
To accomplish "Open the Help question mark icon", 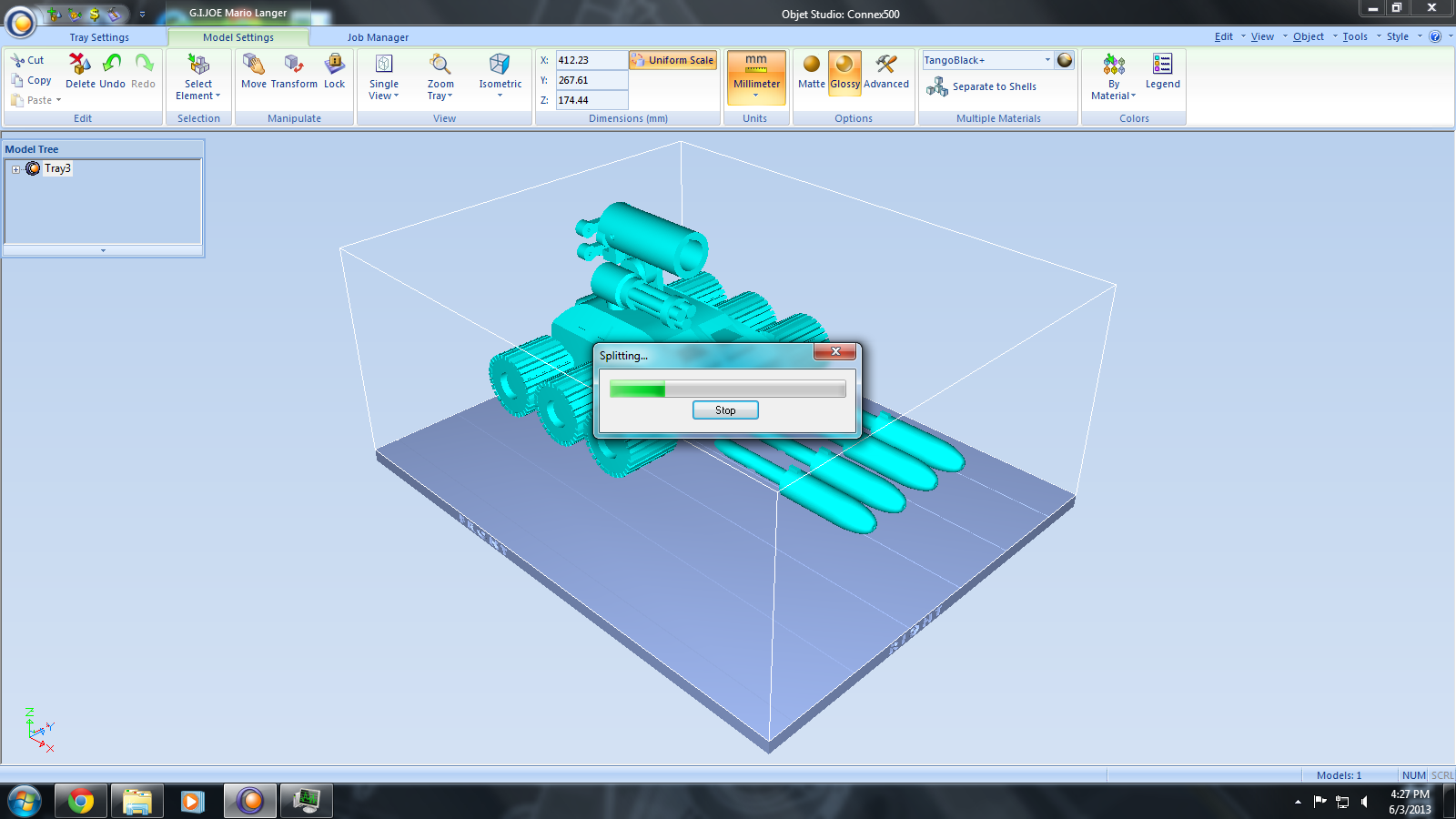I will click(x=1435, y=36).
